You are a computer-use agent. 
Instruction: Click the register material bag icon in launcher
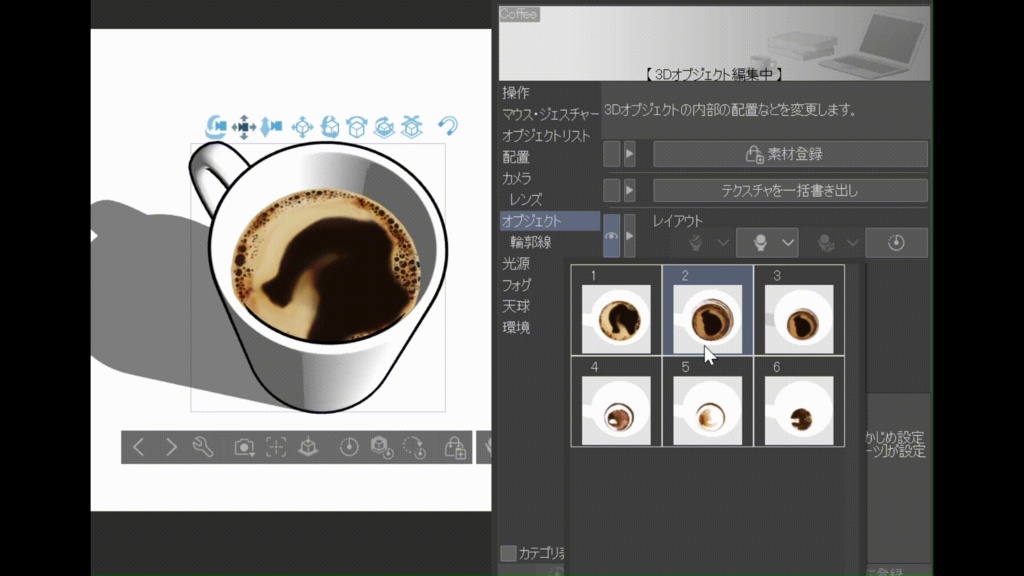tap(455, 447)
